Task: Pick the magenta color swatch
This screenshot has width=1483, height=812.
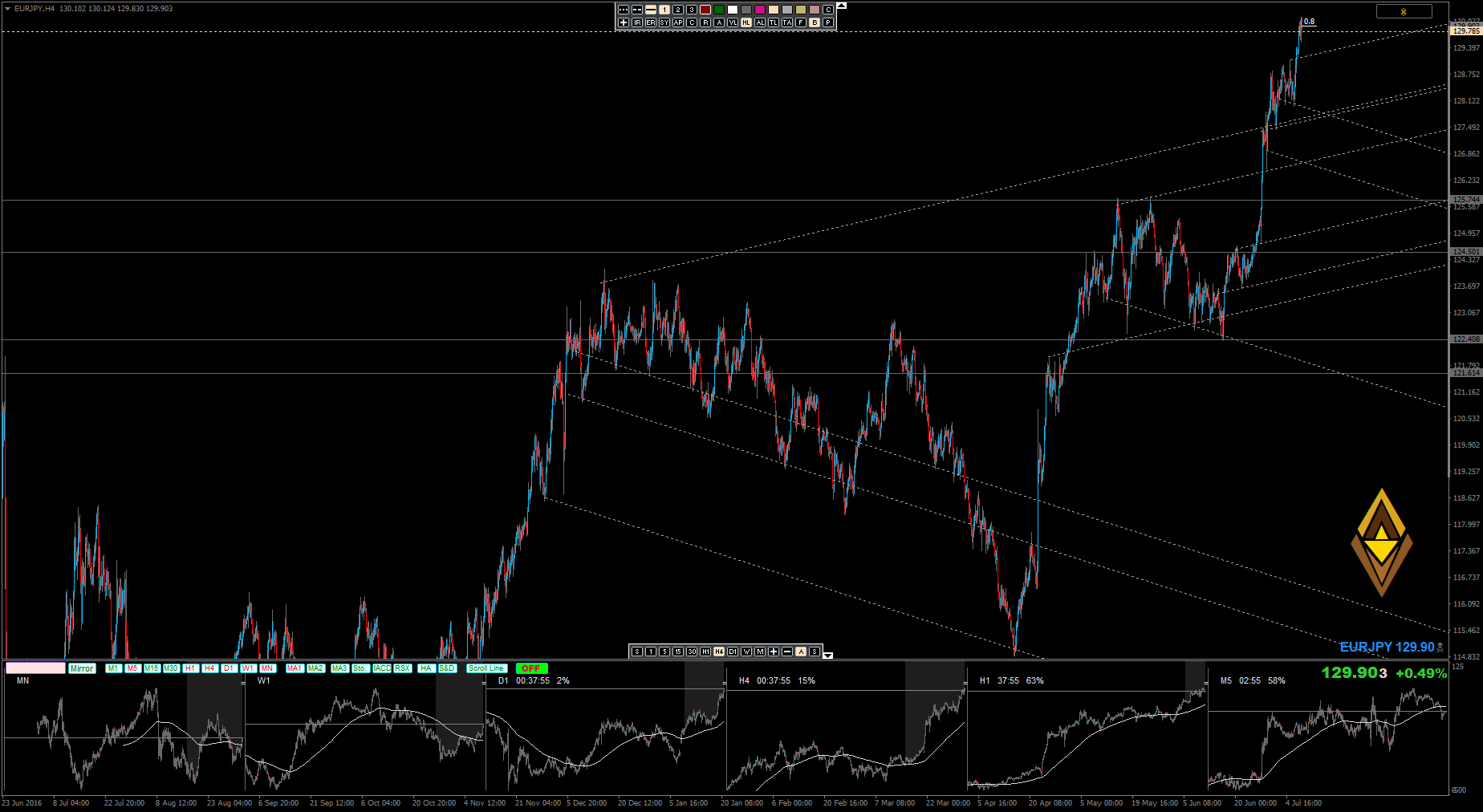Action: 760,10
